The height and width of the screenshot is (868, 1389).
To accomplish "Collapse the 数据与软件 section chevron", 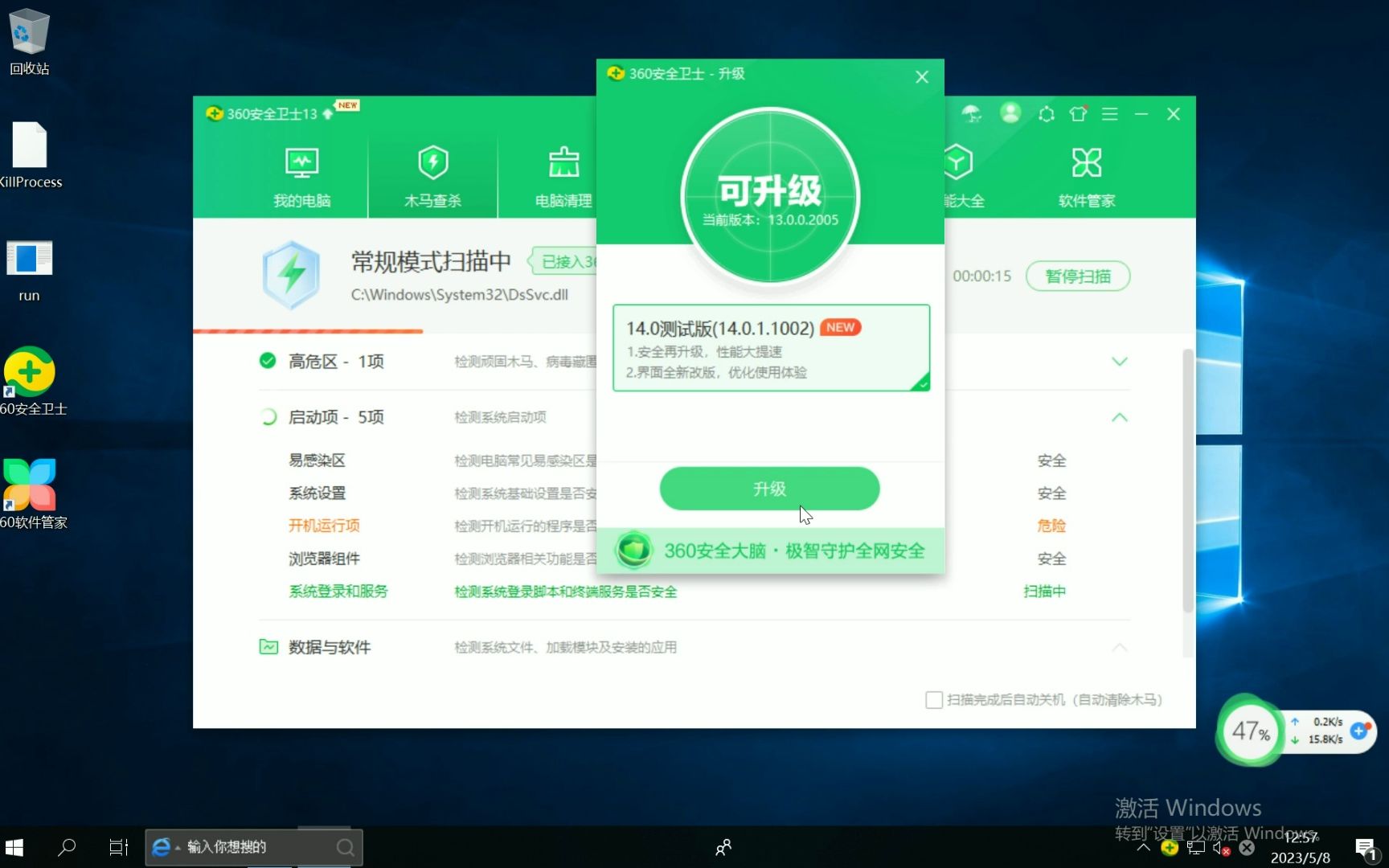I will pos(1120,647).
